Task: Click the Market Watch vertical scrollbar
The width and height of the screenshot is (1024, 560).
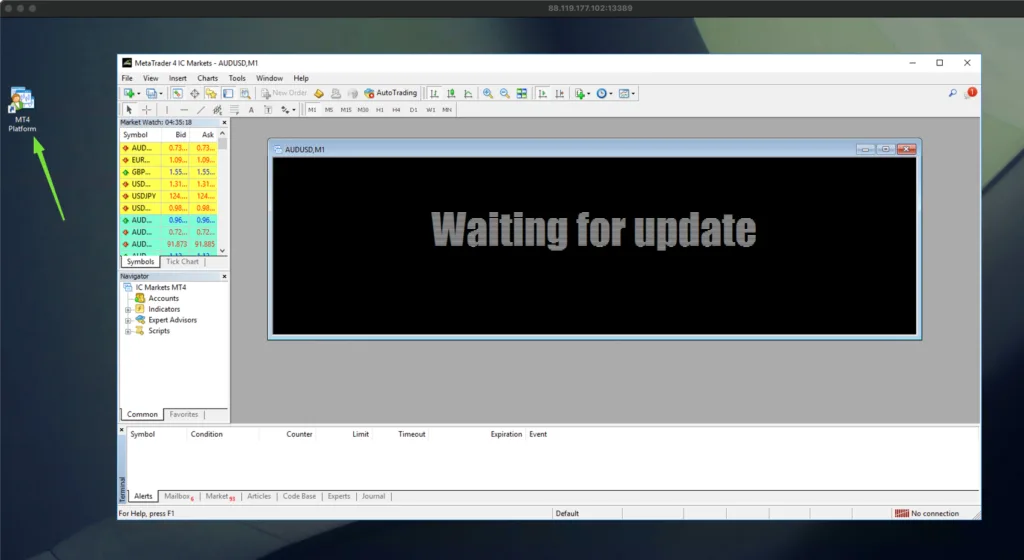Action: (x=222, y=195)
